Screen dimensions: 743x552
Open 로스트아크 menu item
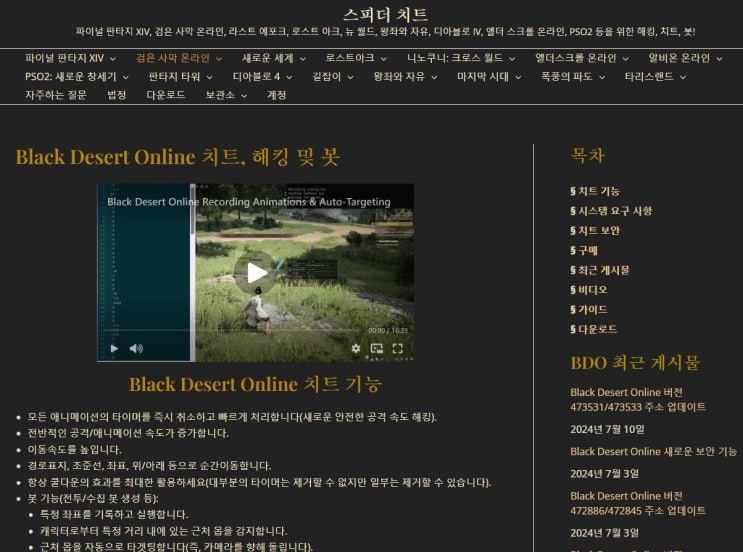pos(350,58)
